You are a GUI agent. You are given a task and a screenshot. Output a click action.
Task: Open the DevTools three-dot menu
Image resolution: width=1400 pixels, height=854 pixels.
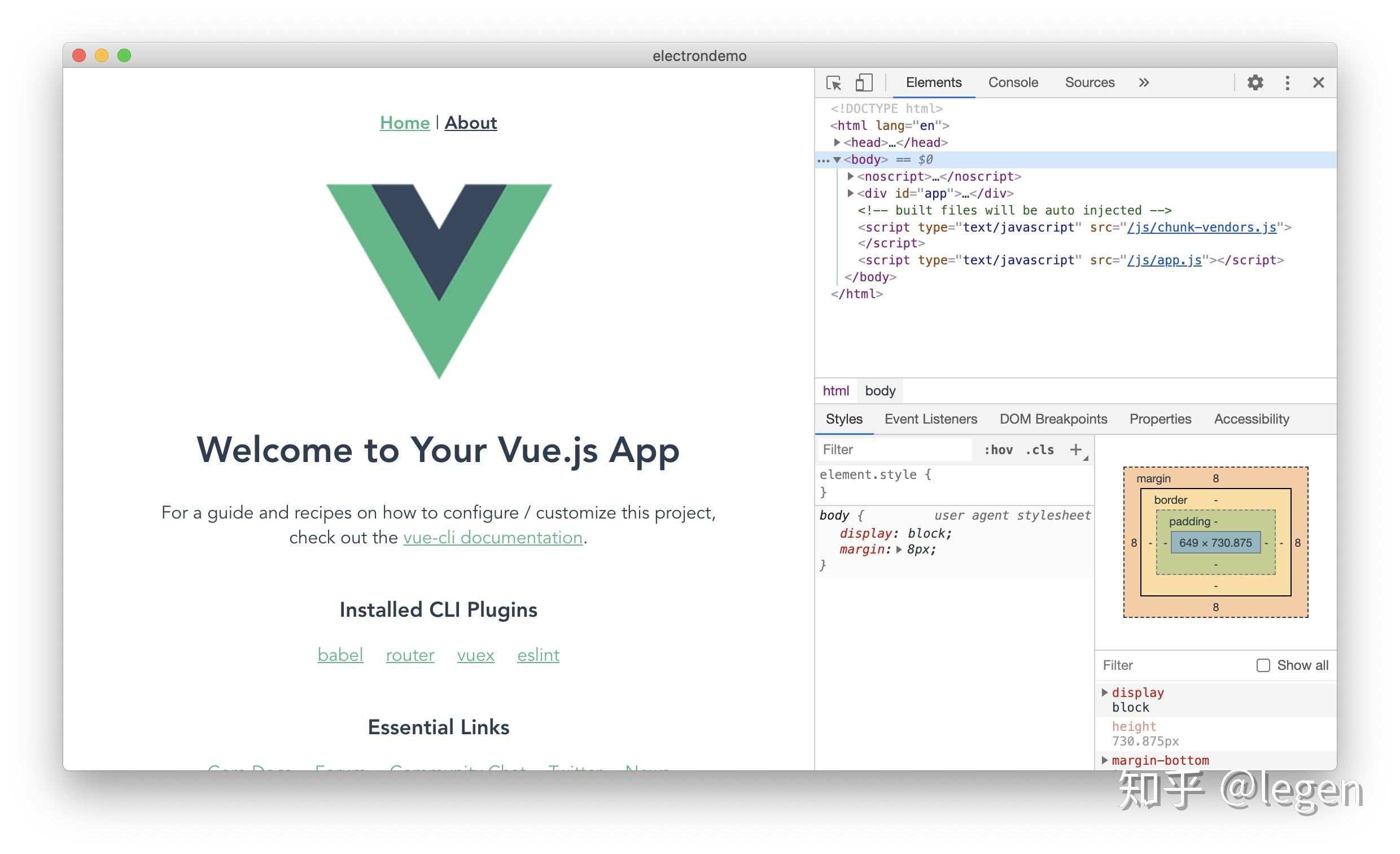(x=1287, y=83)
